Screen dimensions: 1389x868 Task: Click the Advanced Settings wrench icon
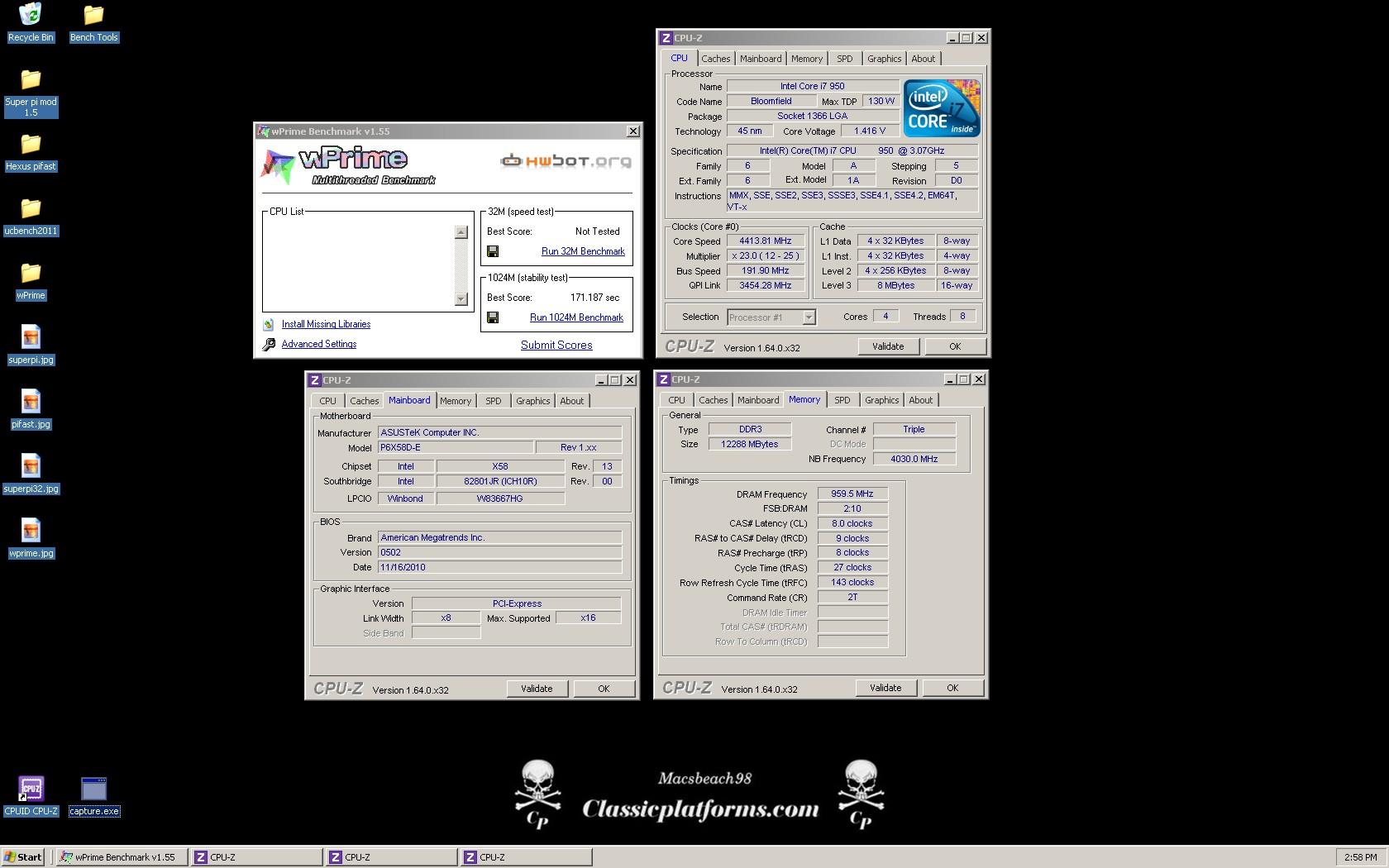[x=269, y=345]
